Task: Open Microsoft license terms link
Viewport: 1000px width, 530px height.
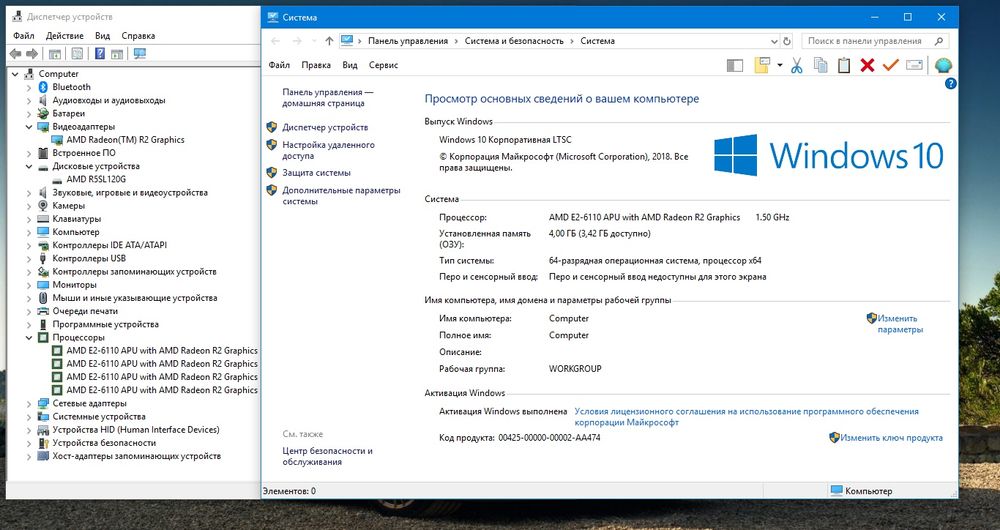Action: pos(746,417)
